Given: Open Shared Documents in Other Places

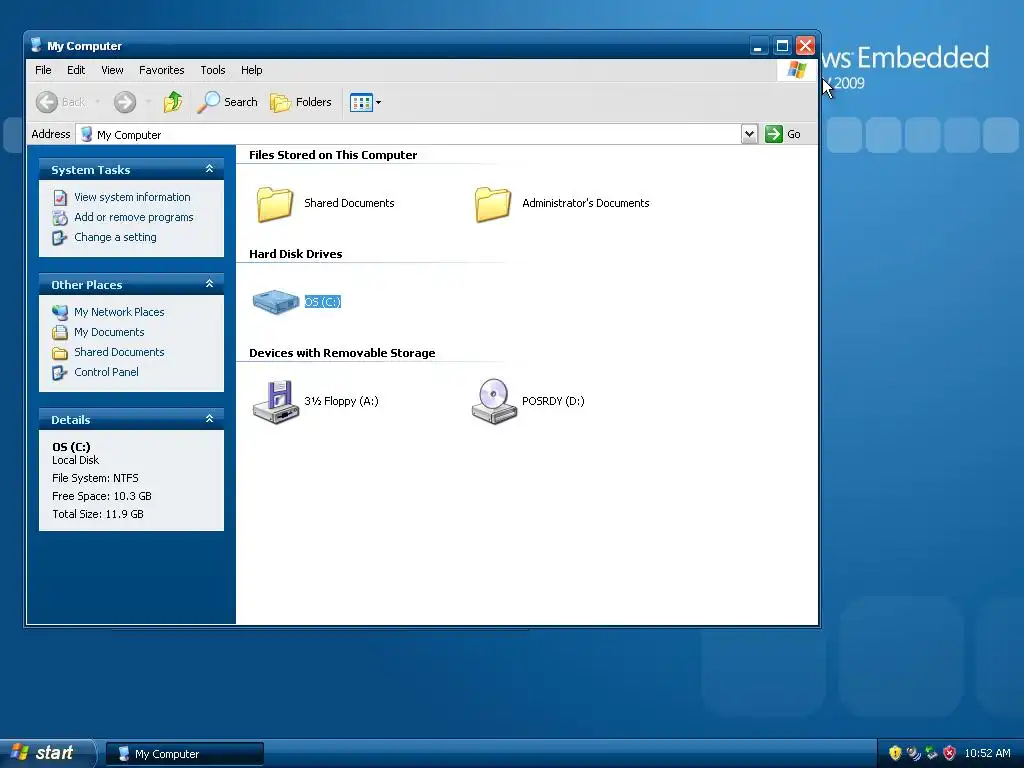Looking at the screenshot, I should tap(119, 352).
